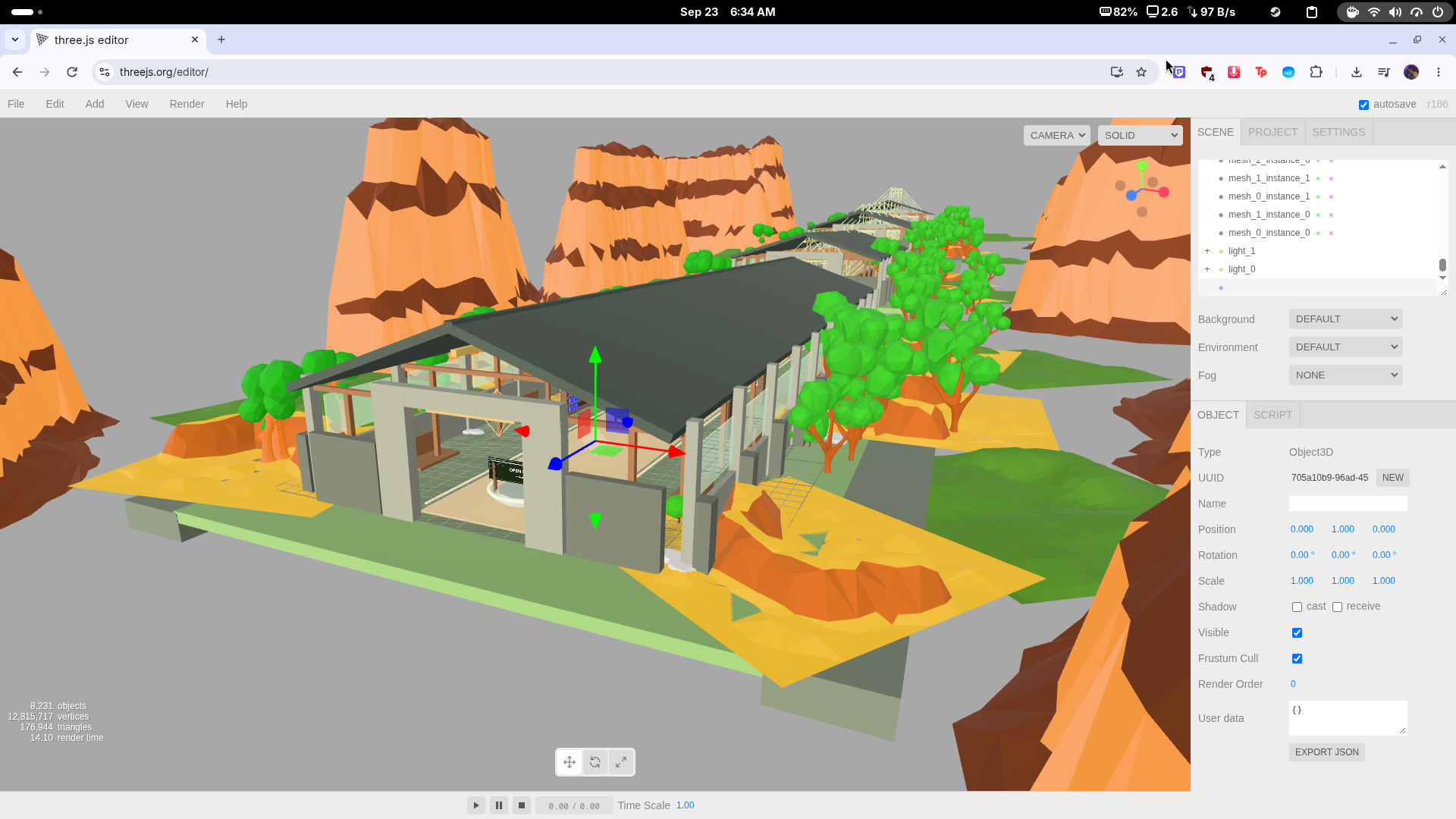Stop the animation playback

click(x=522, y=805)
